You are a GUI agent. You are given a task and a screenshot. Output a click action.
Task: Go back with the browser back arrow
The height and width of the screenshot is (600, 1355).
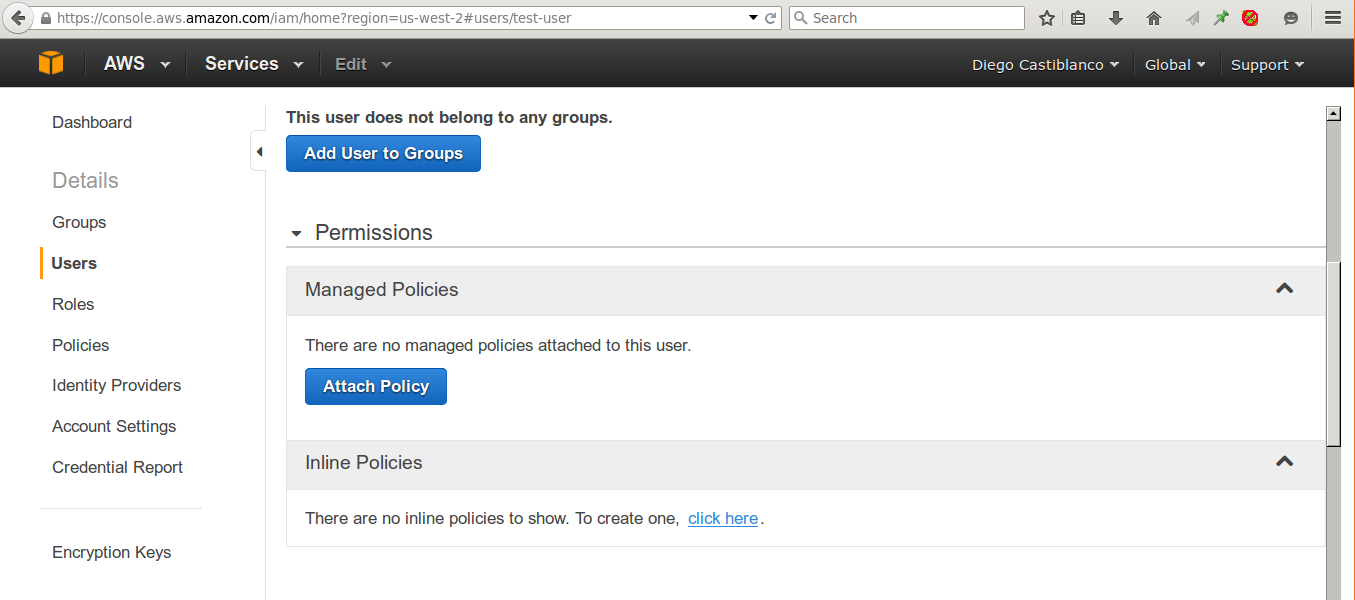point(18,18)
